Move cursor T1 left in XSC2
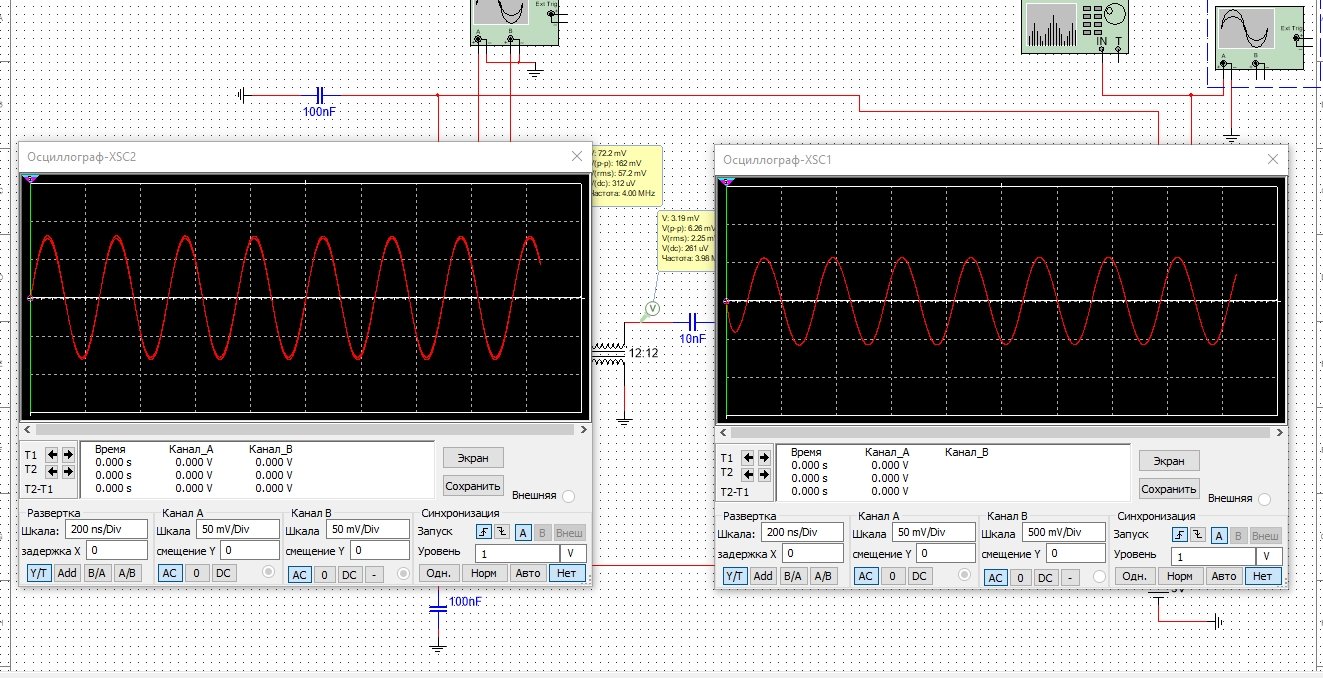The image size is (1323, 678). pos(54,454)
